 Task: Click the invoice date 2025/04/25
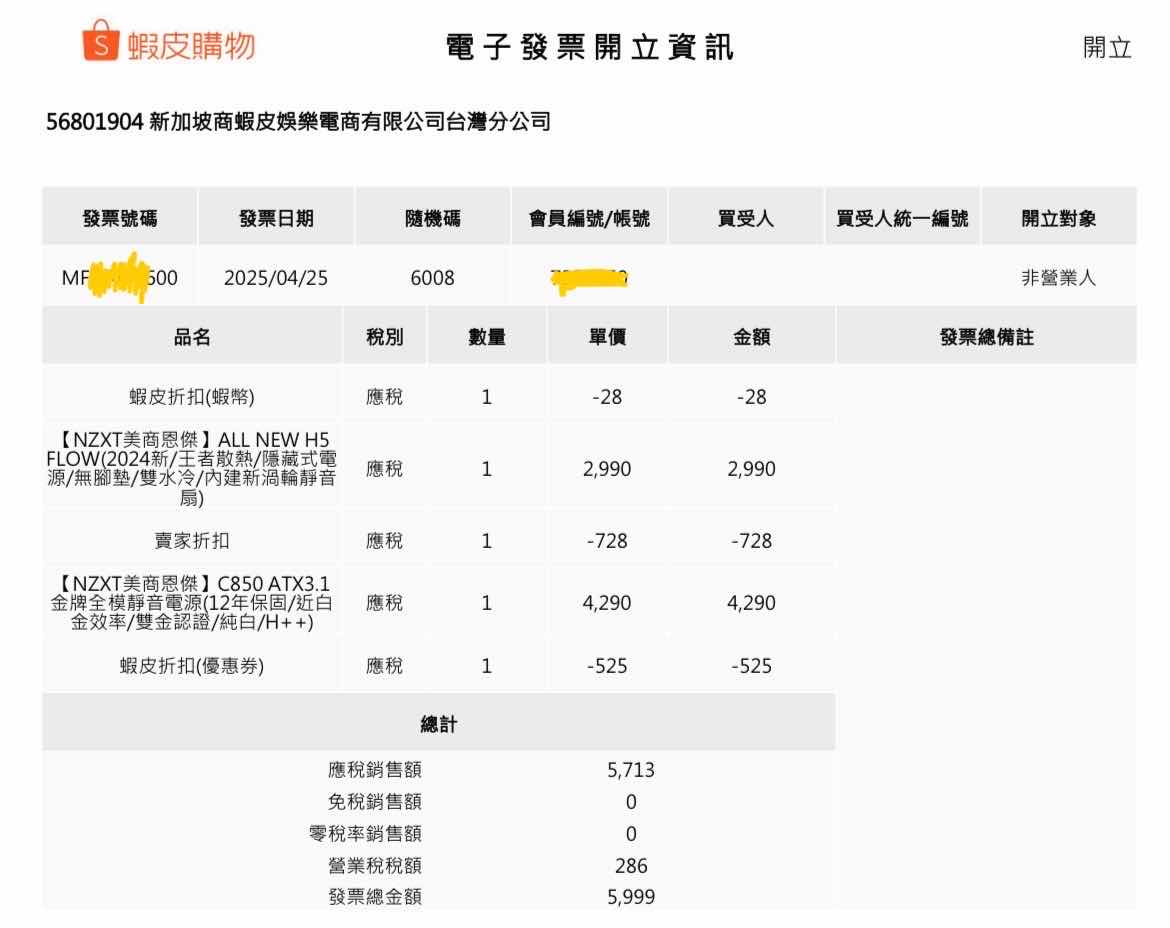pos(276,278)
